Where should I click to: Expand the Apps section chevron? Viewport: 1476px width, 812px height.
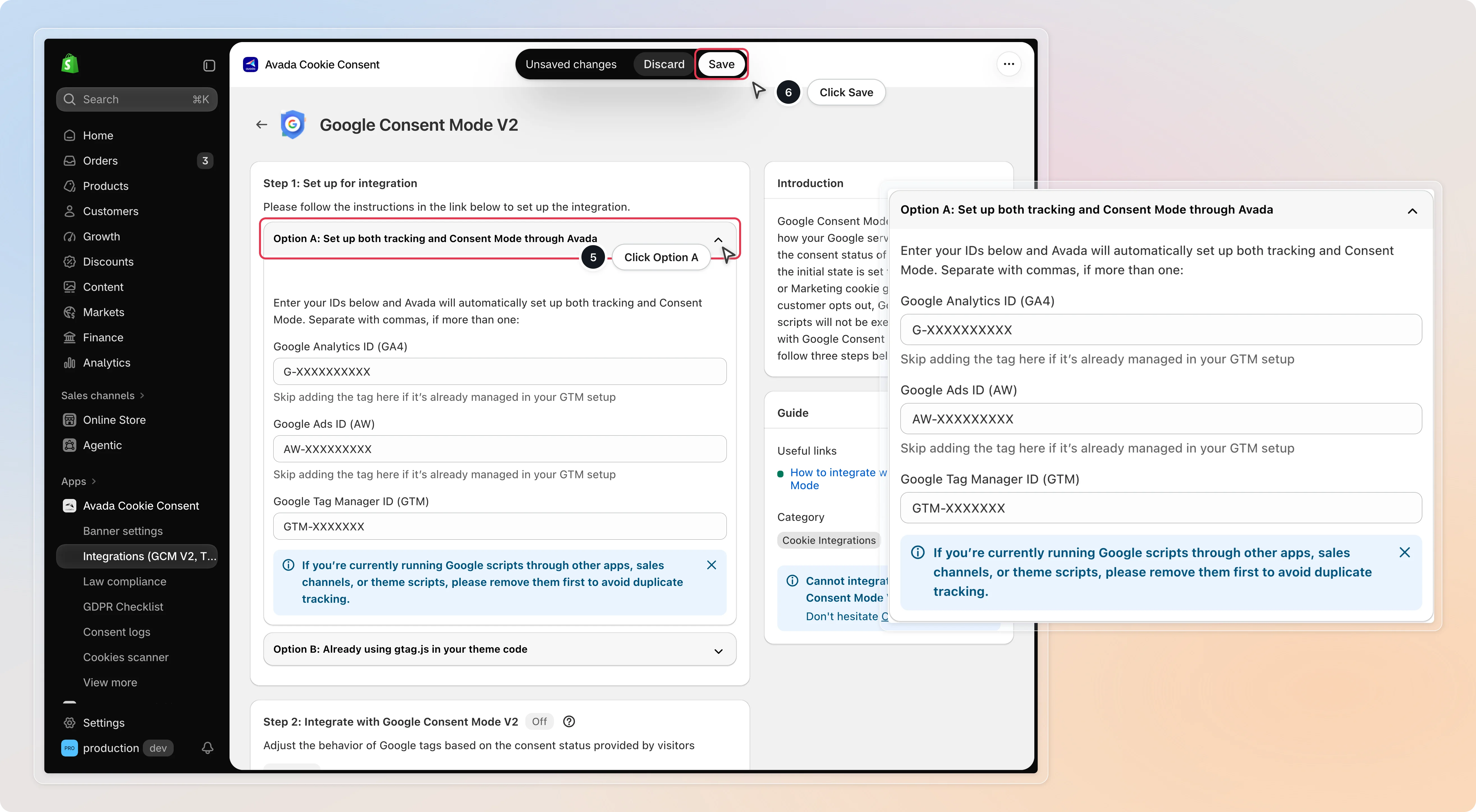point(93,481)
